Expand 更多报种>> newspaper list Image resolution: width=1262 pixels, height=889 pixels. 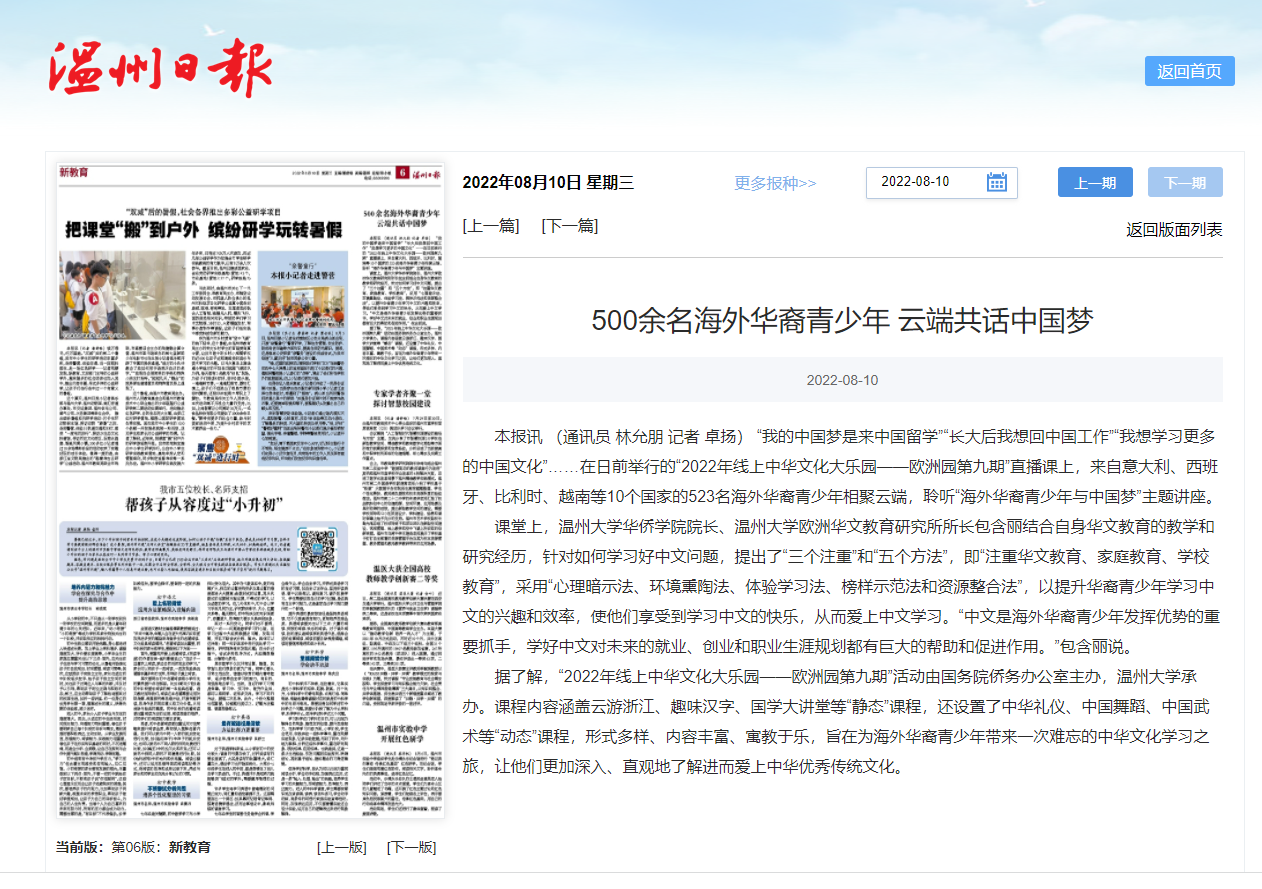(775, 183)
